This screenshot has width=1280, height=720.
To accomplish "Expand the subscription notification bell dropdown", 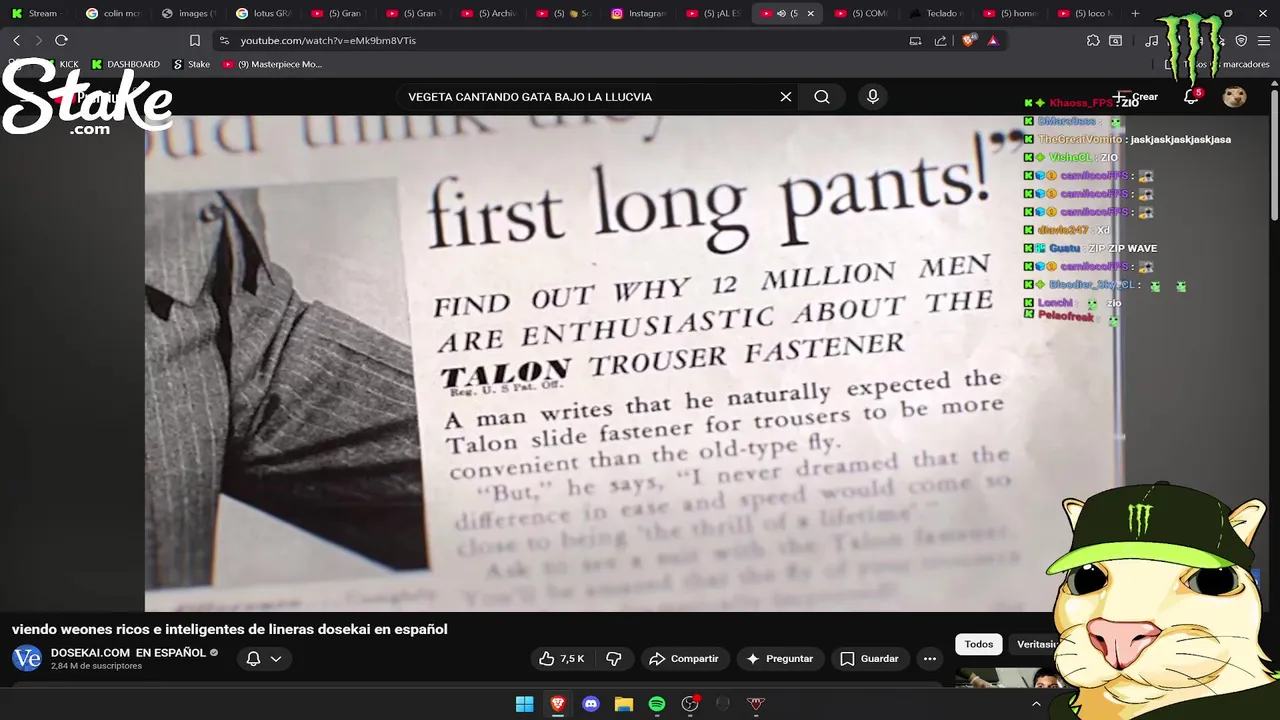I will click(x=264, y=659).
